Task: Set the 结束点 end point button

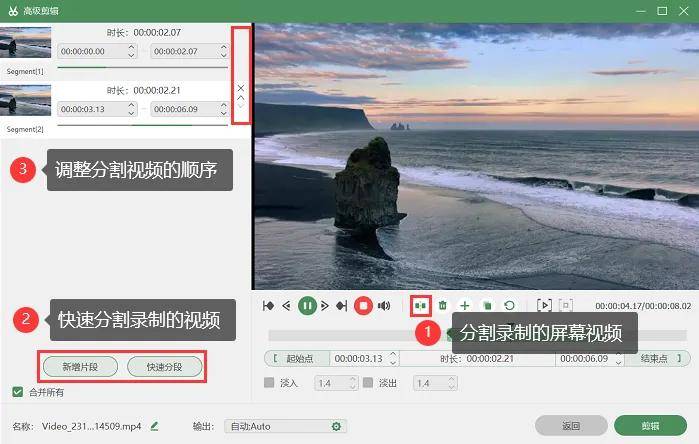Action: (658, 358)
